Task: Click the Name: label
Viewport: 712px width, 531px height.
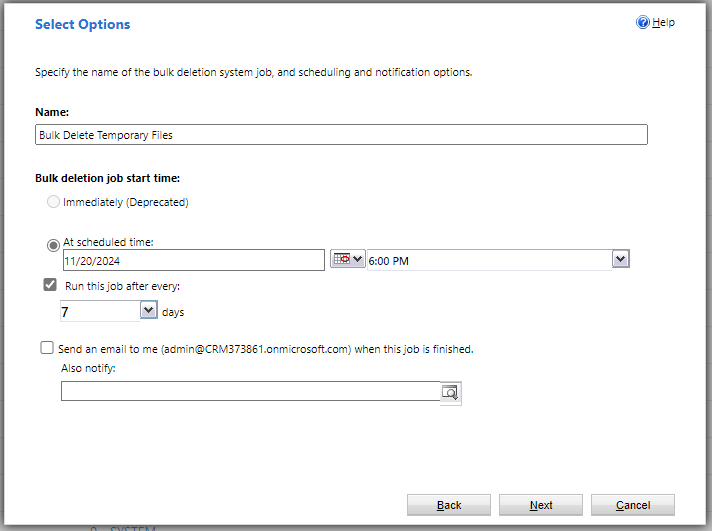Action: pyautogui.click(x=52, y=112)
